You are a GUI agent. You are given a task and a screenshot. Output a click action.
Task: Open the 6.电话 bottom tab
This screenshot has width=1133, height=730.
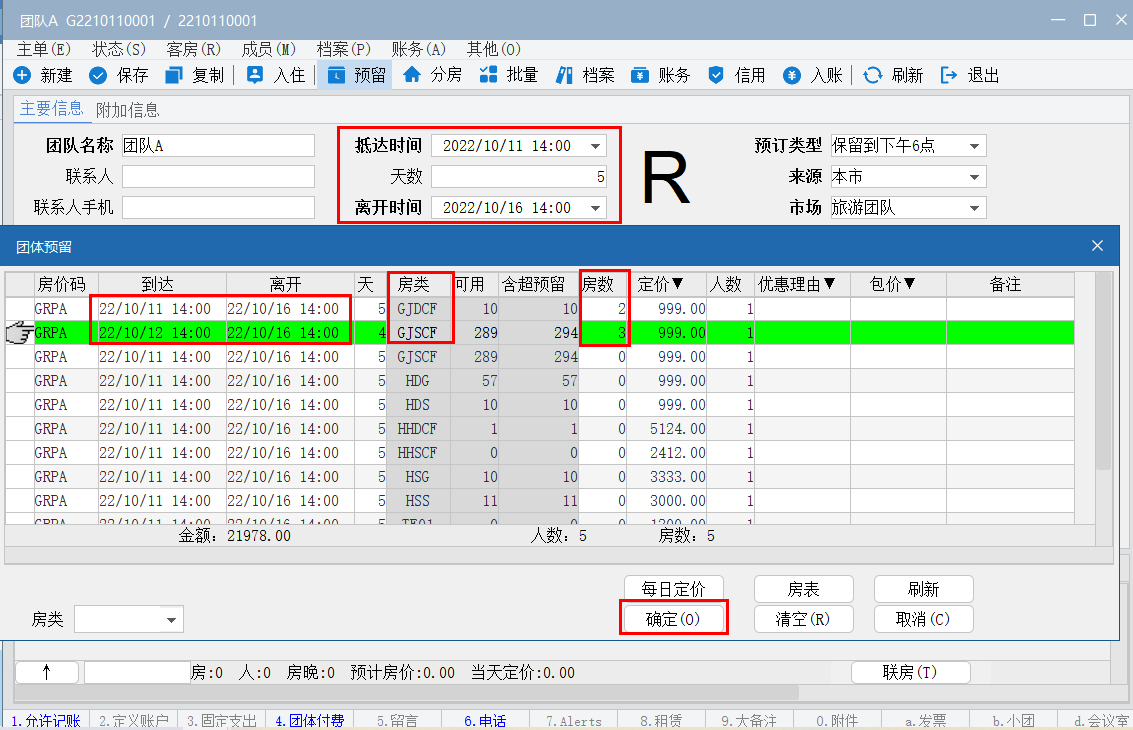(486, 721)
